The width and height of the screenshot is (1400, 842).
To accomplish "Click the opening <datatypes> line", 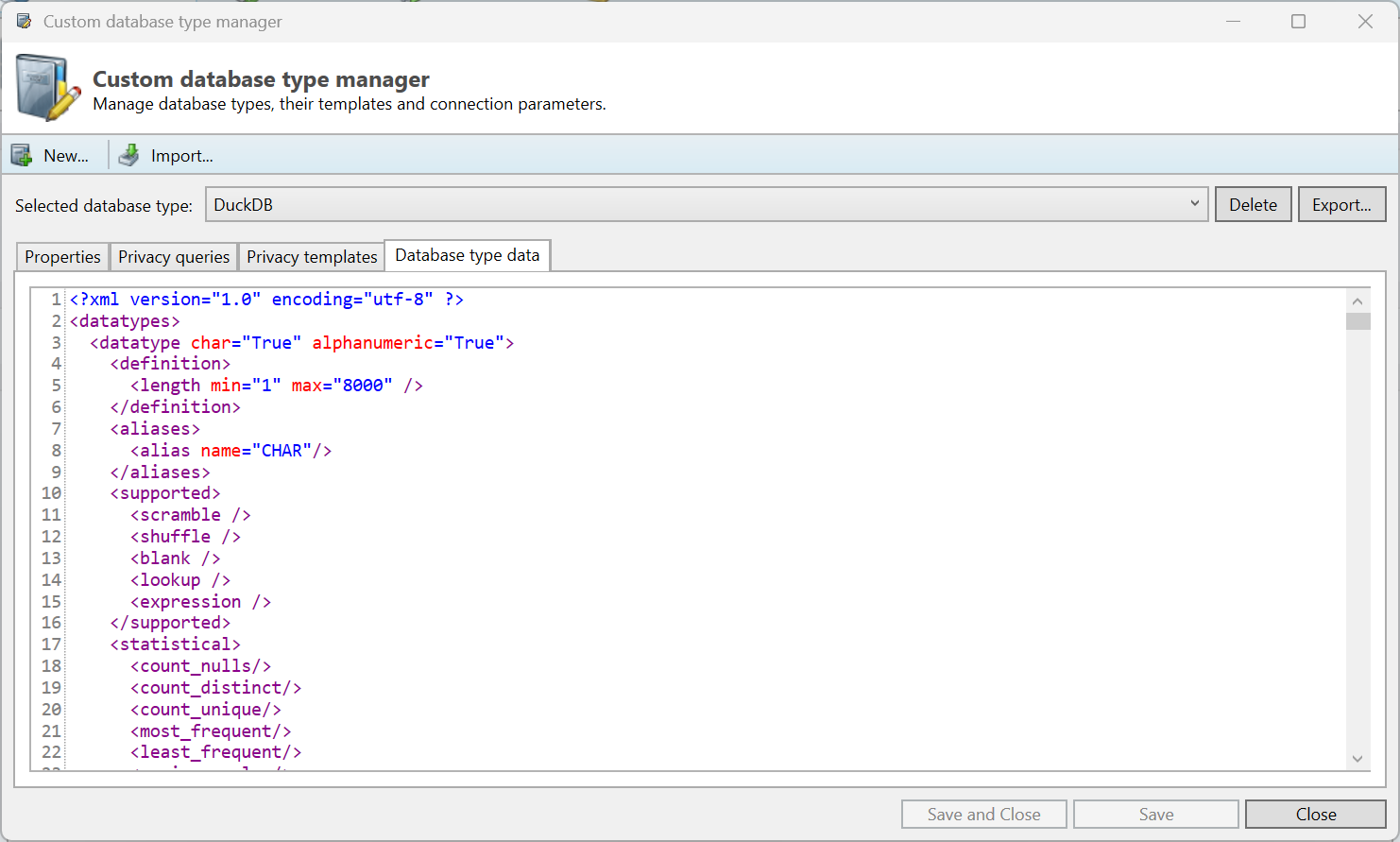I will [x=125, y=321].
